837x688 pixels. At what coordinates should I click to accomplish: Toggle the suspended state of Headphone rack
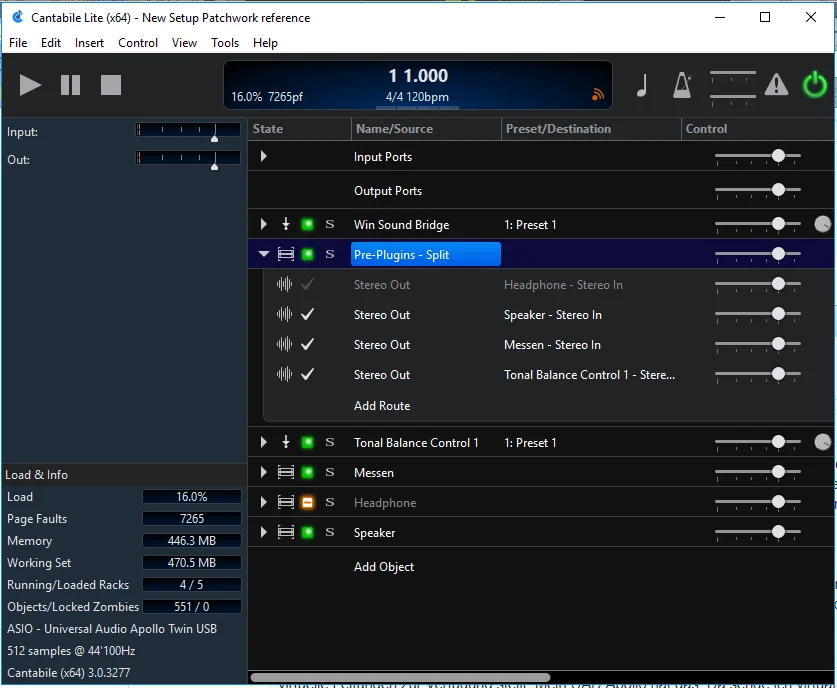click(x=307, y=502)
